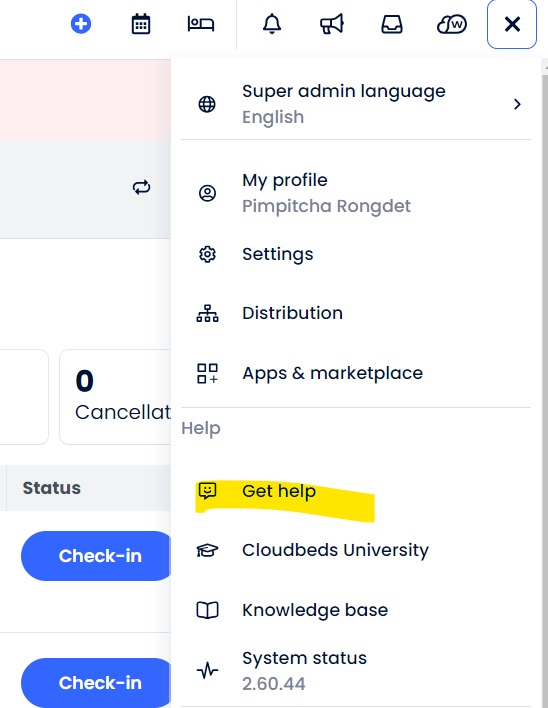This screenshot has width=548, height=708.
Task: Open the Knowledge base entry
Action: coord(356,610)
